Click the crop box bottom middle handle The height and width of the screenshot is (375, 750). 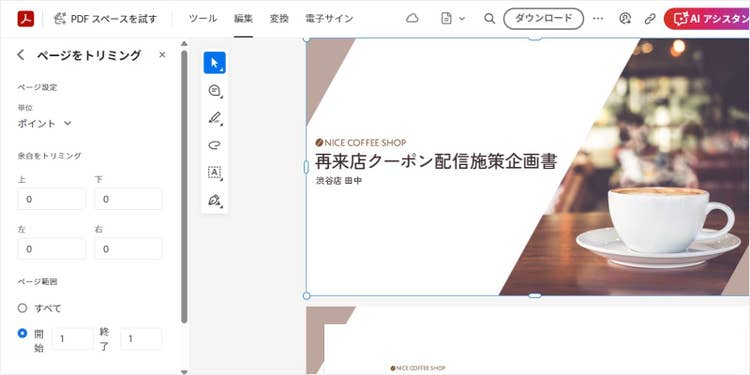[535, 296]
